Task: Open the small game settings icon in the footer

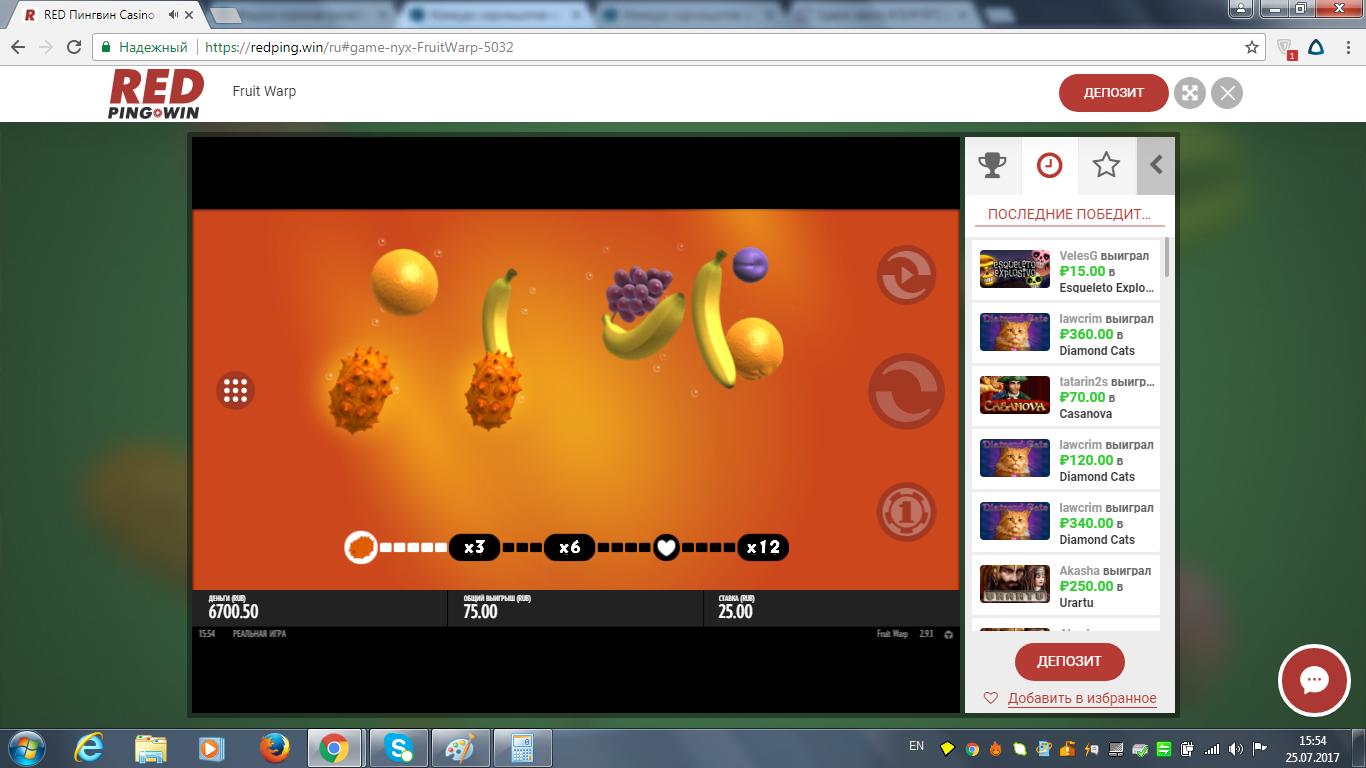Action: [948, 634]
